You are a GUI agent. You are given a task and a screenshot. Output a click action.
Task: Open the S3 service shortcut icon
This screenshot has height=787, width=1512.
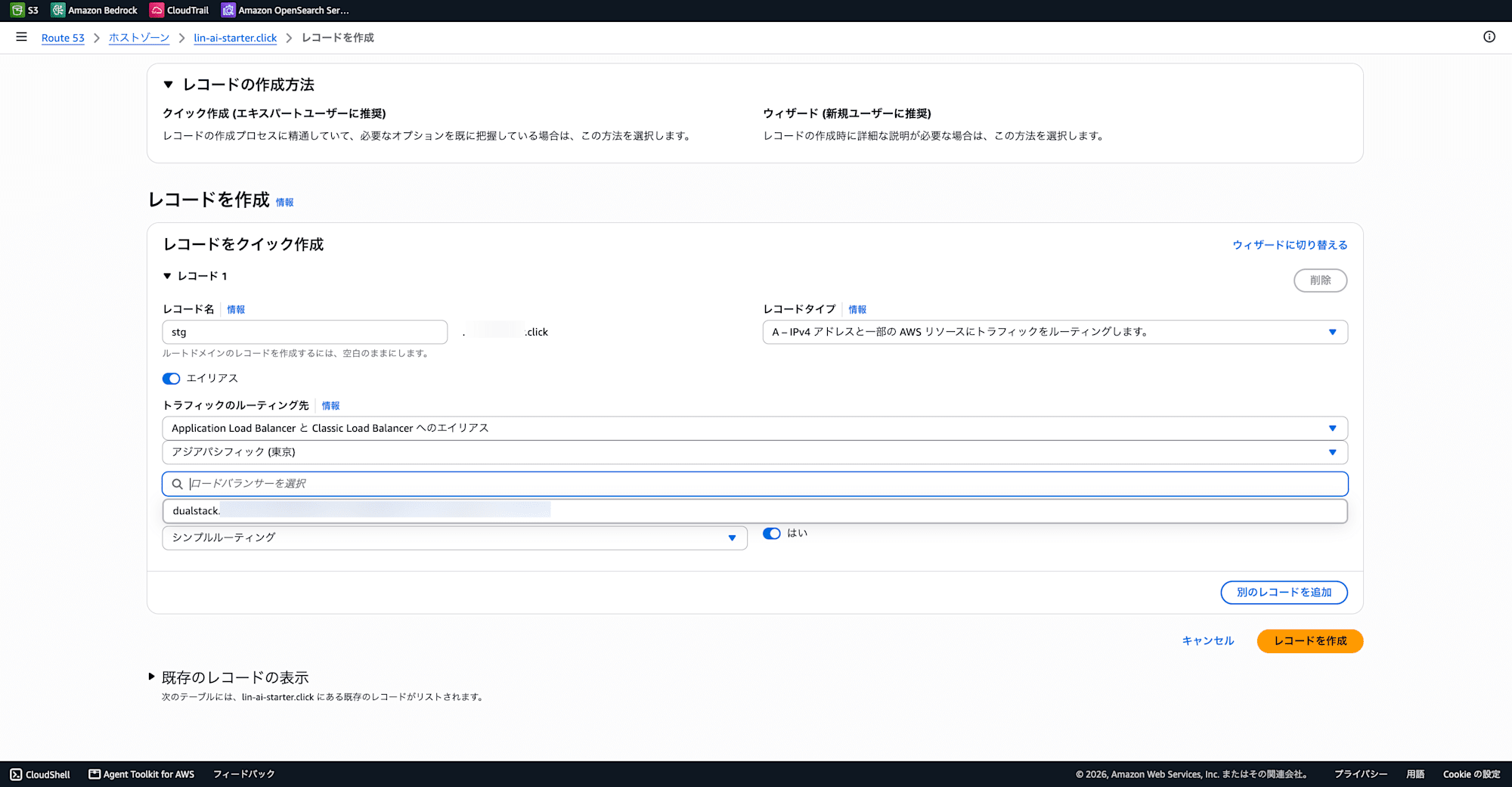click(x=17, y=11)
